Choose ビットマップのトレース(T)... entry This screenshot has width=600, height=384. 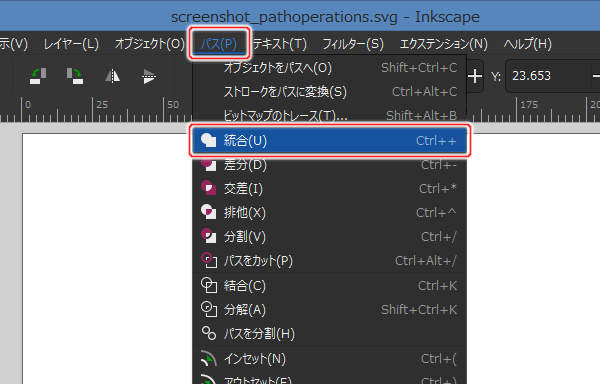click(x=329, y=115)
